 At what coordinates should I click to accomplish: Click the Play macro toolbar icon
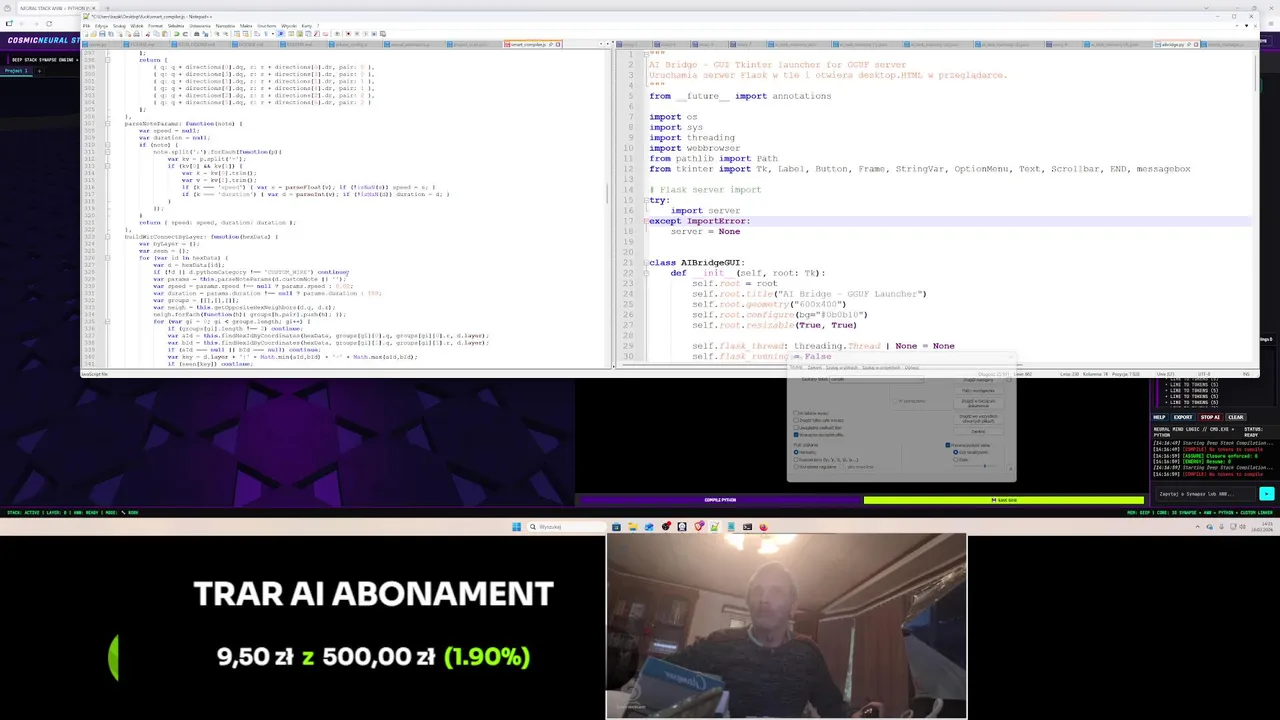(365, 34)
